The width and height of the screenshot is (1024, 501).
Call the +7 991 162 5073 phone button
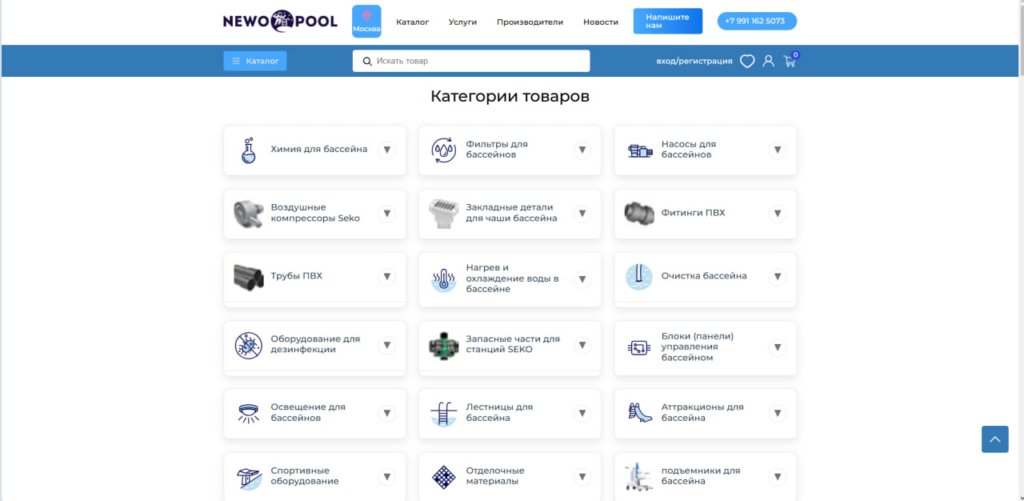pyautogui.click(x=757, y=21)
